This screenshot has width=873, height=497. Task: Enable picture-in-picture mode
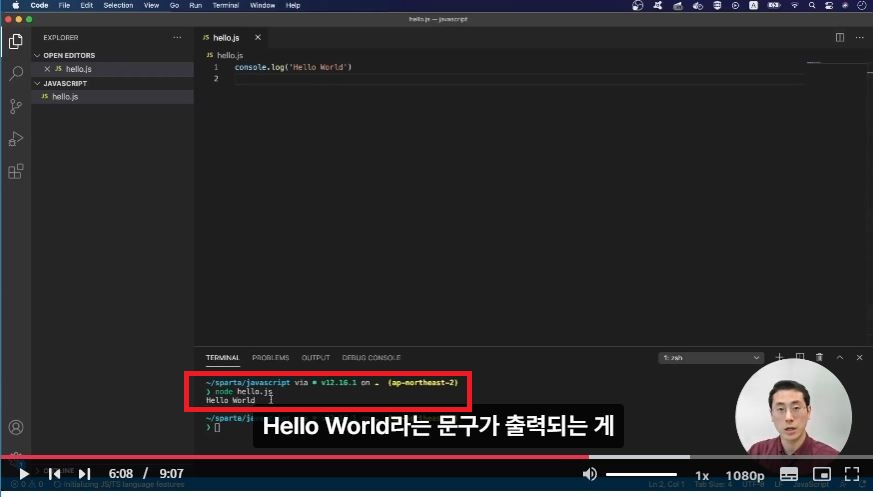tap(822, 474)
